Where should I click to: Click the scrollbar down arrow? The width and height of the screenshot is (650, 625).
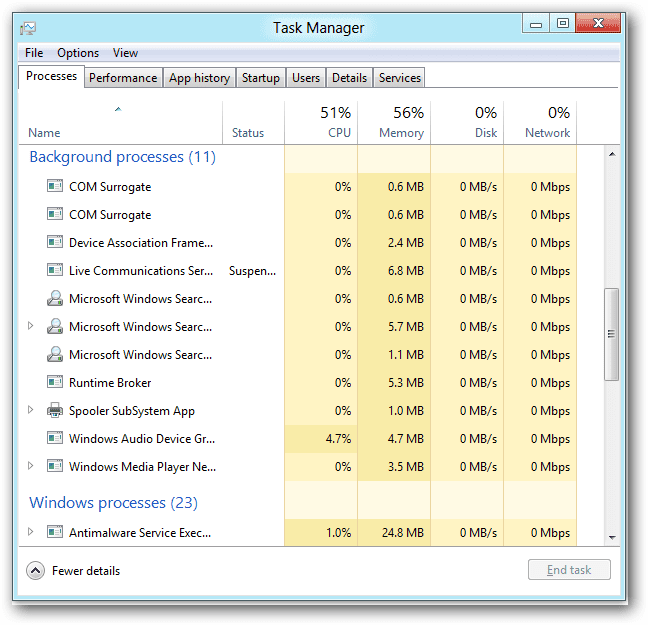[x=612, y=537]
